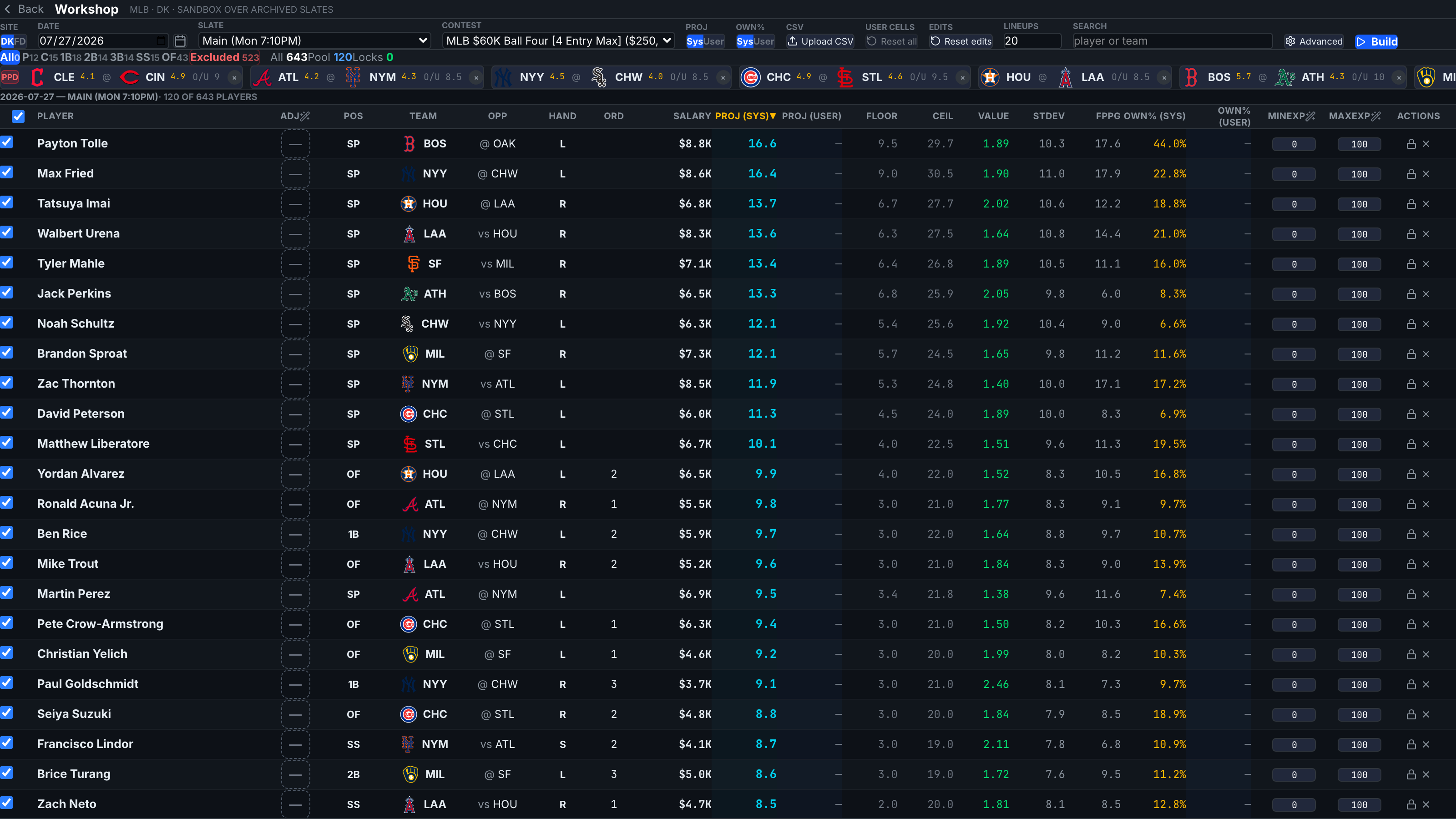The width and height of the screenshot is (1456, 819).
Task: Lock Max Fried with the padlock icon
Action: [x=1411, y=174]
